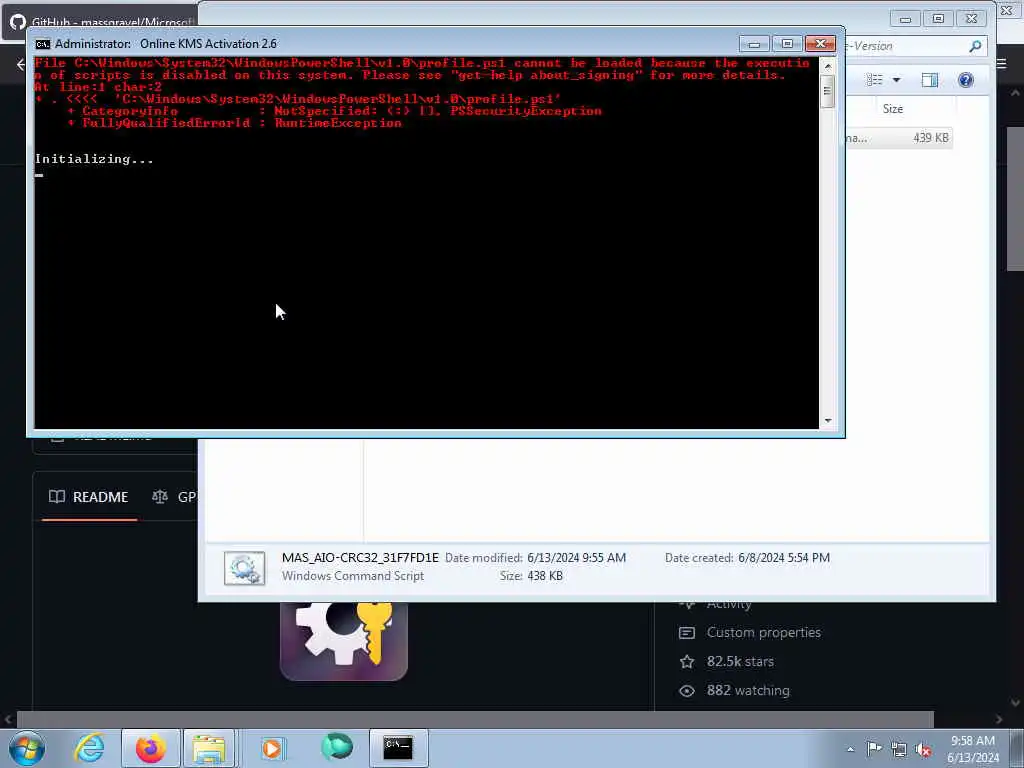Select the command prompt taskbar button
This screenshot has height=768, width=1024.
click(x=398, y=748)
